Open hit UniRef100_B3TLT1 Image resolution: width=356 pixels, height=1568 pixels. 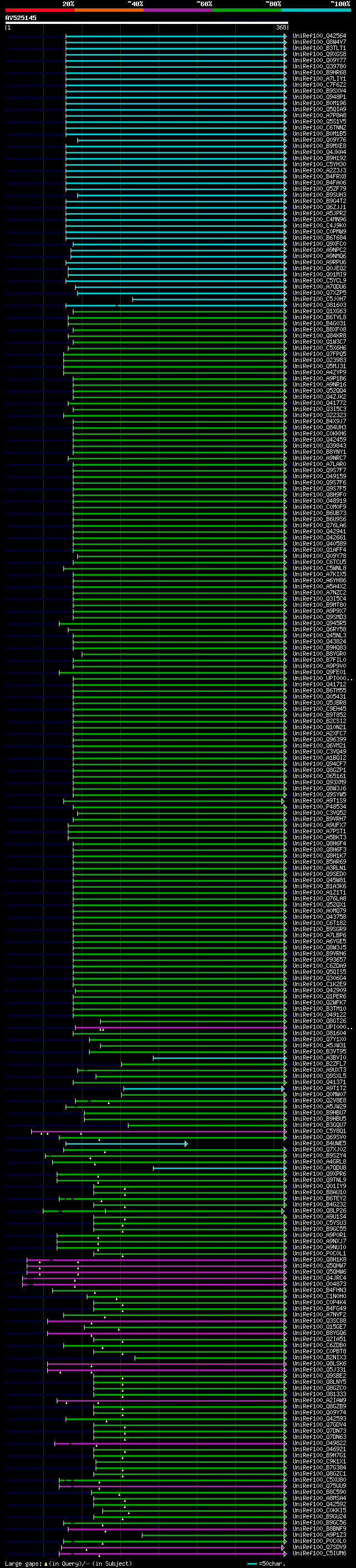tap(319, 48)
